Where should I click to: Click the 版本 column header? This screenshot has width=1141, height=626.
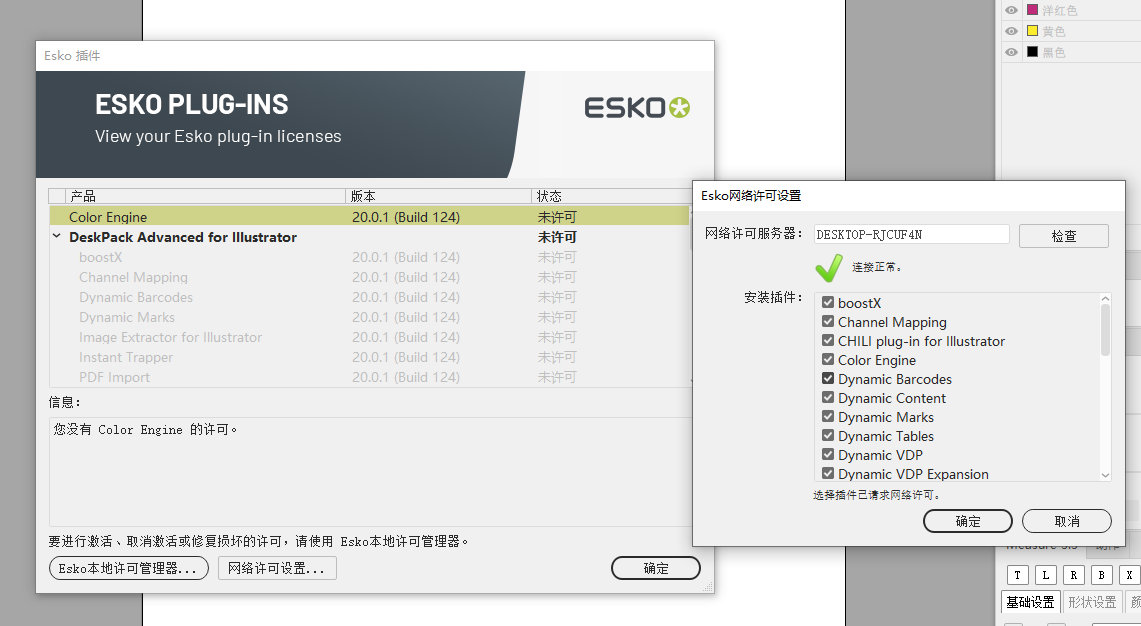[x=438, y=196]
